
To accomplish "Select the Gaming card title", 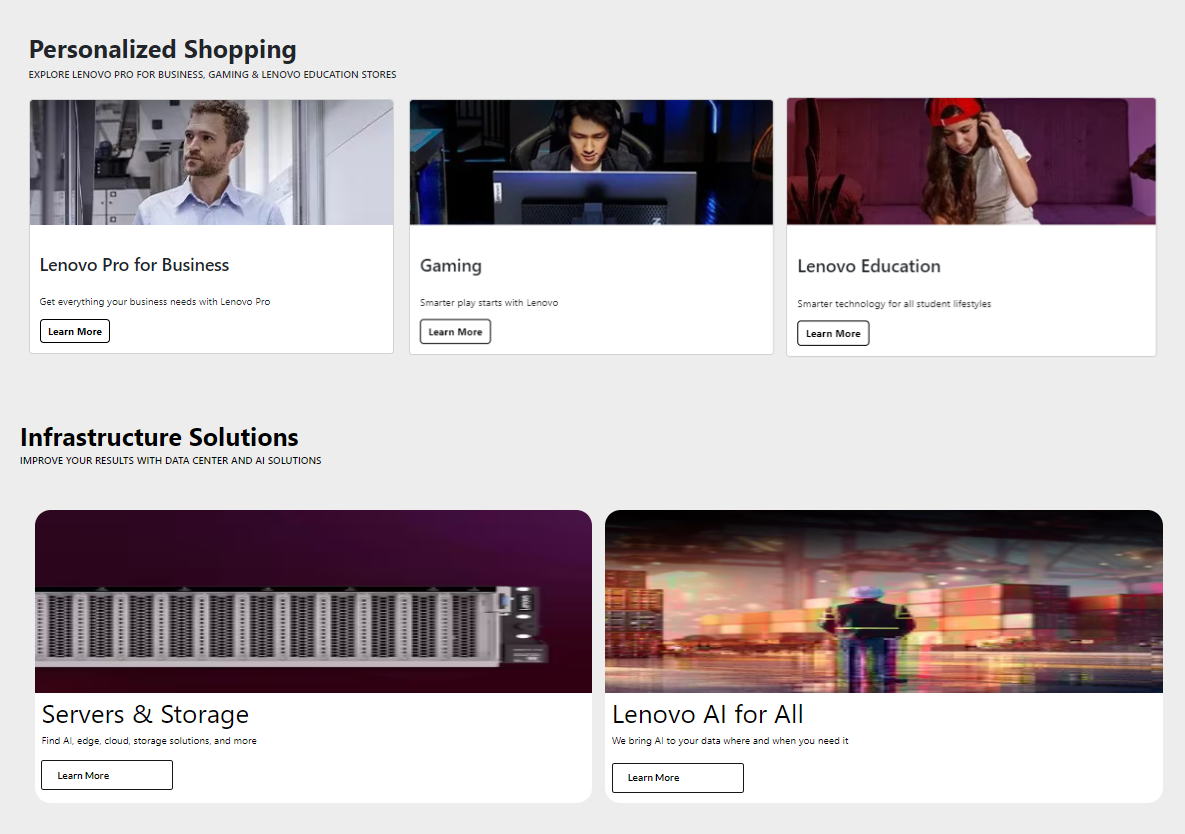I will pos(451,266).
